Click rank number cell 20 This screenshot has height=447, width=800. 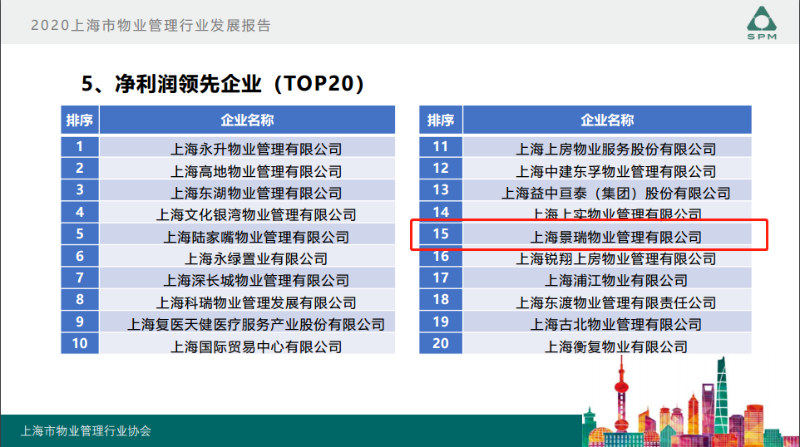click(441, 344)
